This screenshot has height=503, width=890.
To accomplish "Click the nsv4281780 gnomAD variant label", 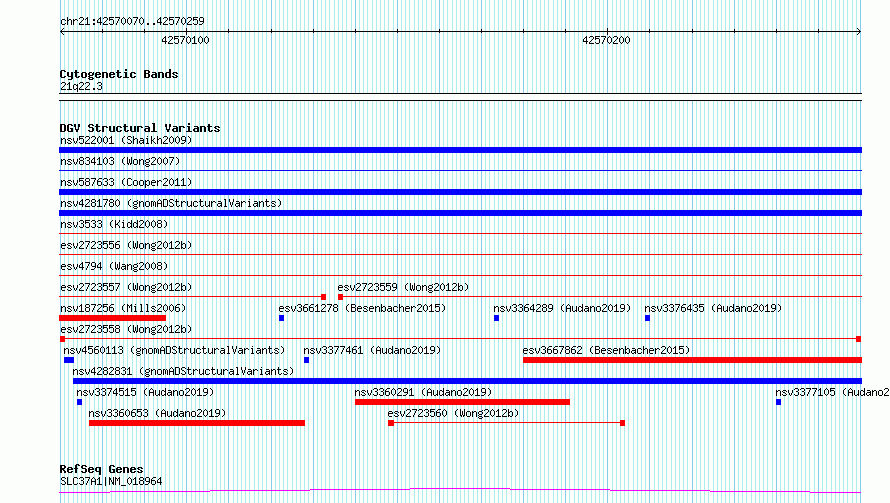I will [x=171, y=203].
